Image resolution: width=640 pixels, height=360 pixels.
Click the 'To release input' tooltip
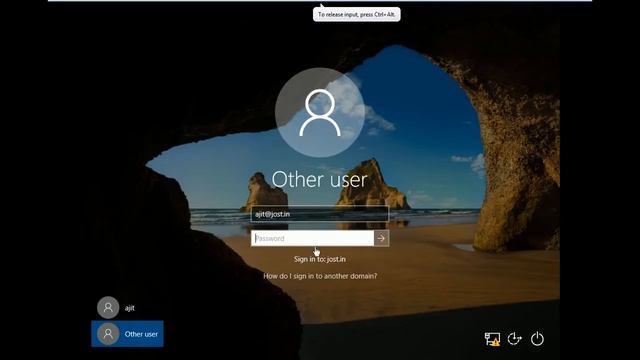click(x=357, y=14)
